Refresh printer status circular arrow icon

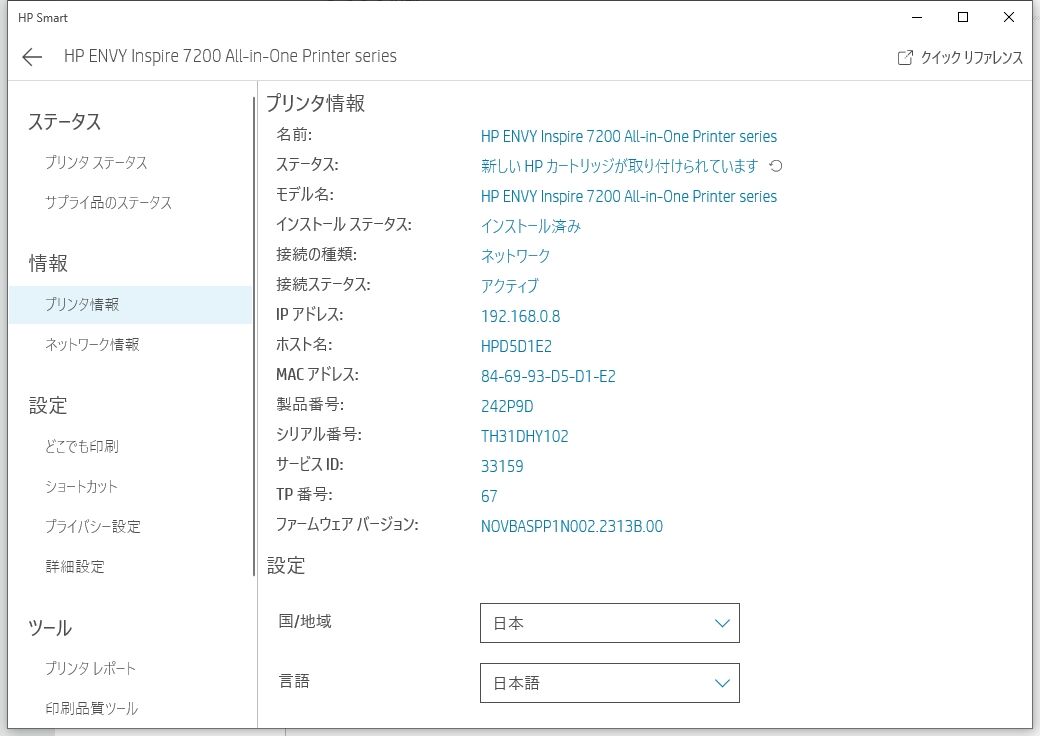click(x=775, y=166)
